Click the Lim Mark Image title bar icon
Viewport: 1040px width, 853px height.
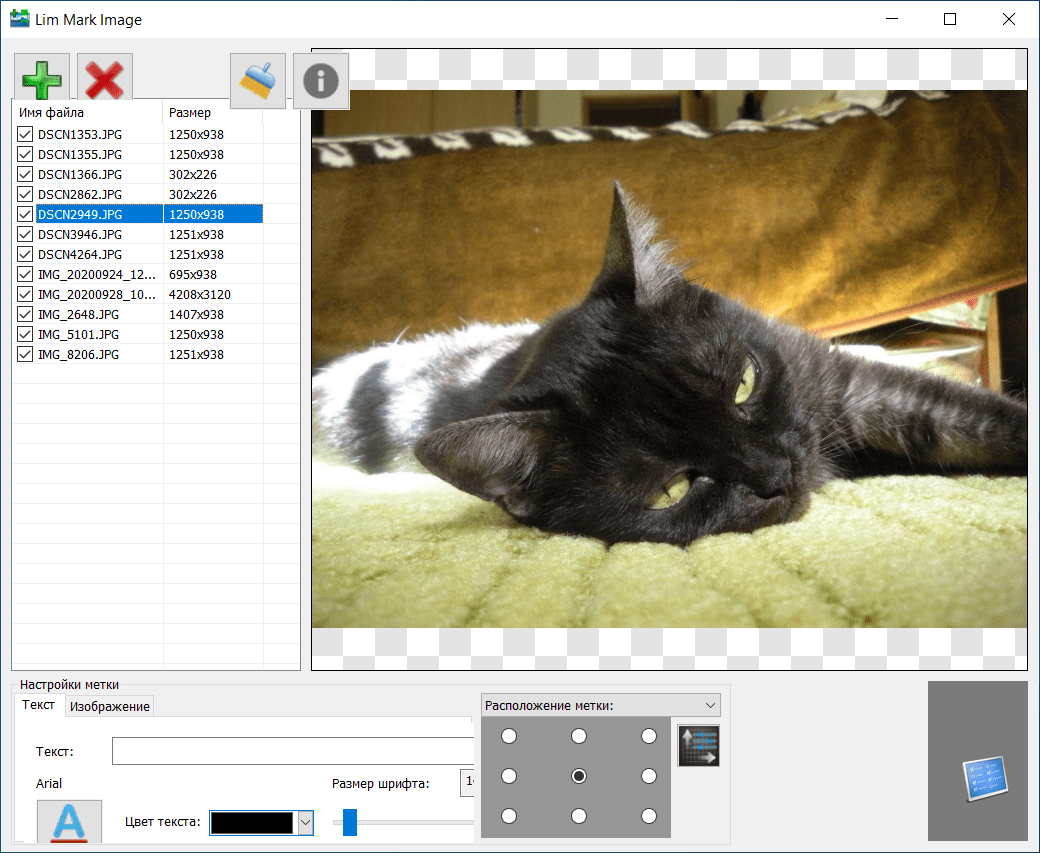point(20,19)
